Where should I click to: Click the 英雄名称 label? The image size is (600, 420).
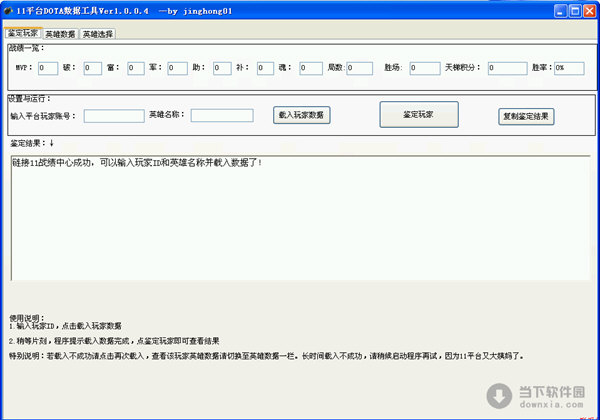coord(166,114)
